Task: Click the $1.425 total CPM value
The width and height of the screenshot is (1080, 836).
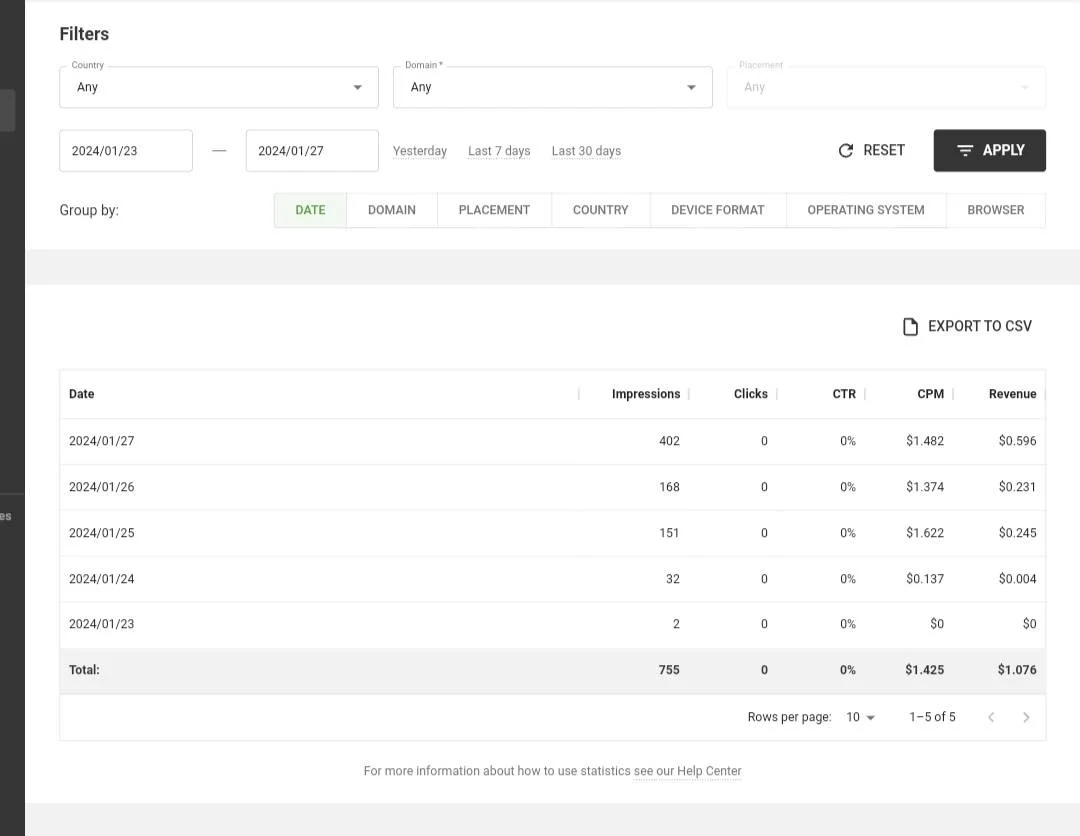Action: coord(924,670)
